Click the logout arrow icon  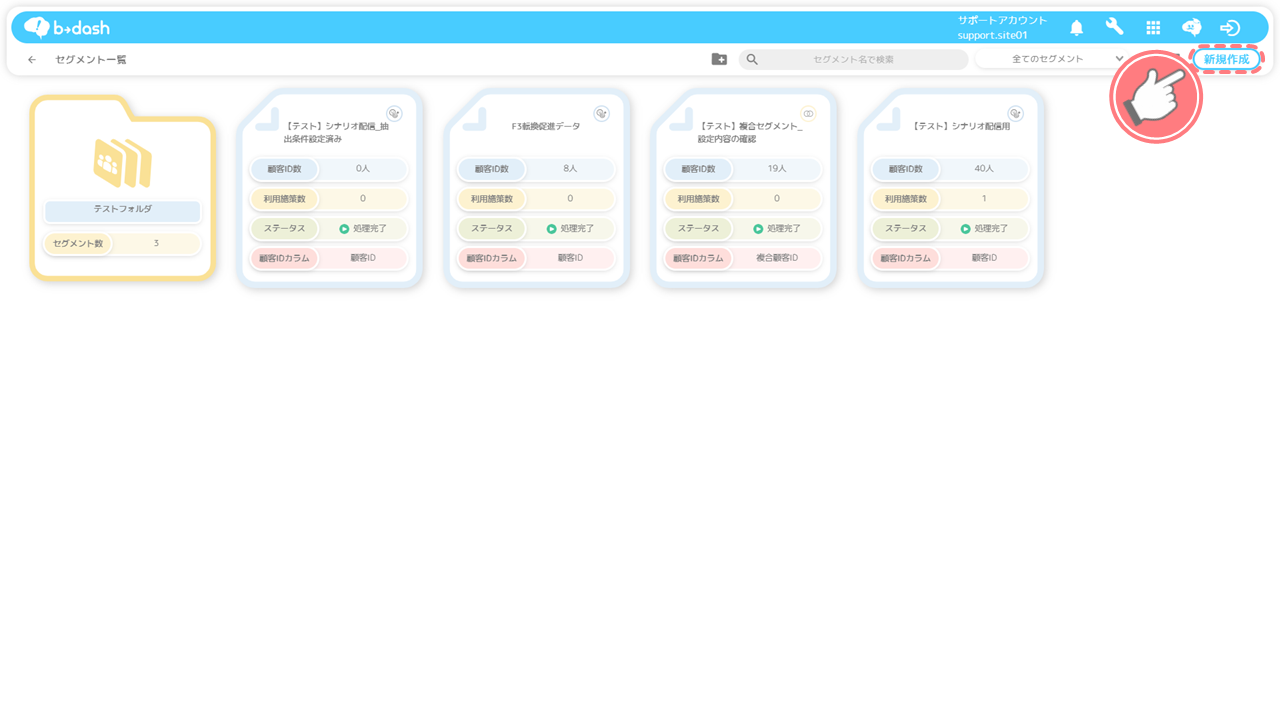coord(1230,28)
